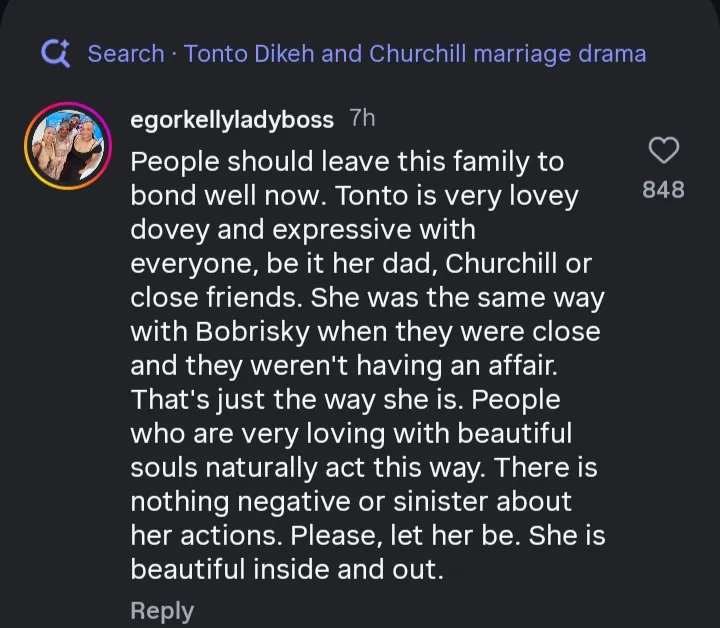This screenshot has height=628, width=720.
Task: Open 'Tonto Dikeh and Churchill marriage drama' search
Action: [415, 53]
